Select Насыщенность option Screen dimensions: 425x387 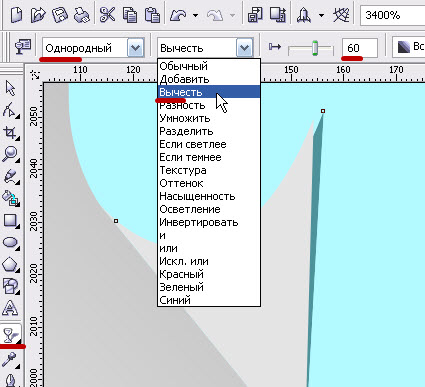pyautogui.click(x=209, y=196)
